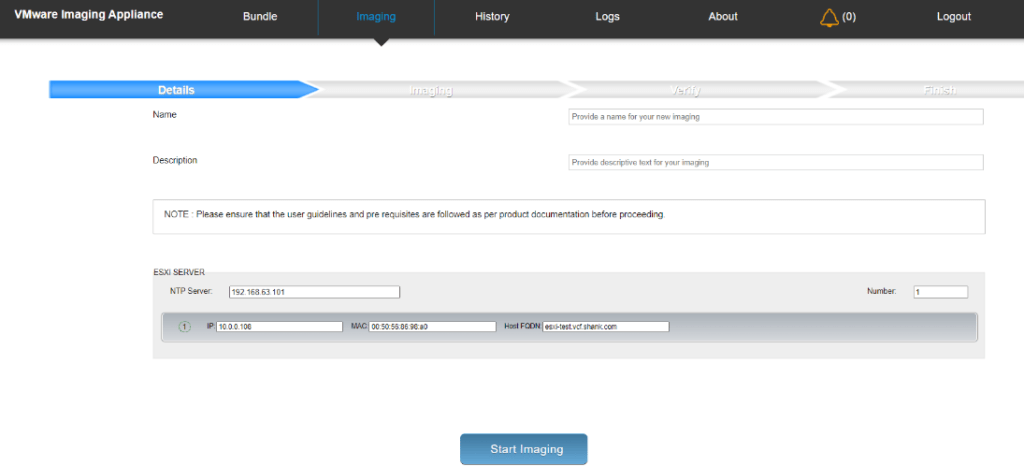Click the ESXI SERVER section label
The image size is (1024, 466).
(179, 273)
